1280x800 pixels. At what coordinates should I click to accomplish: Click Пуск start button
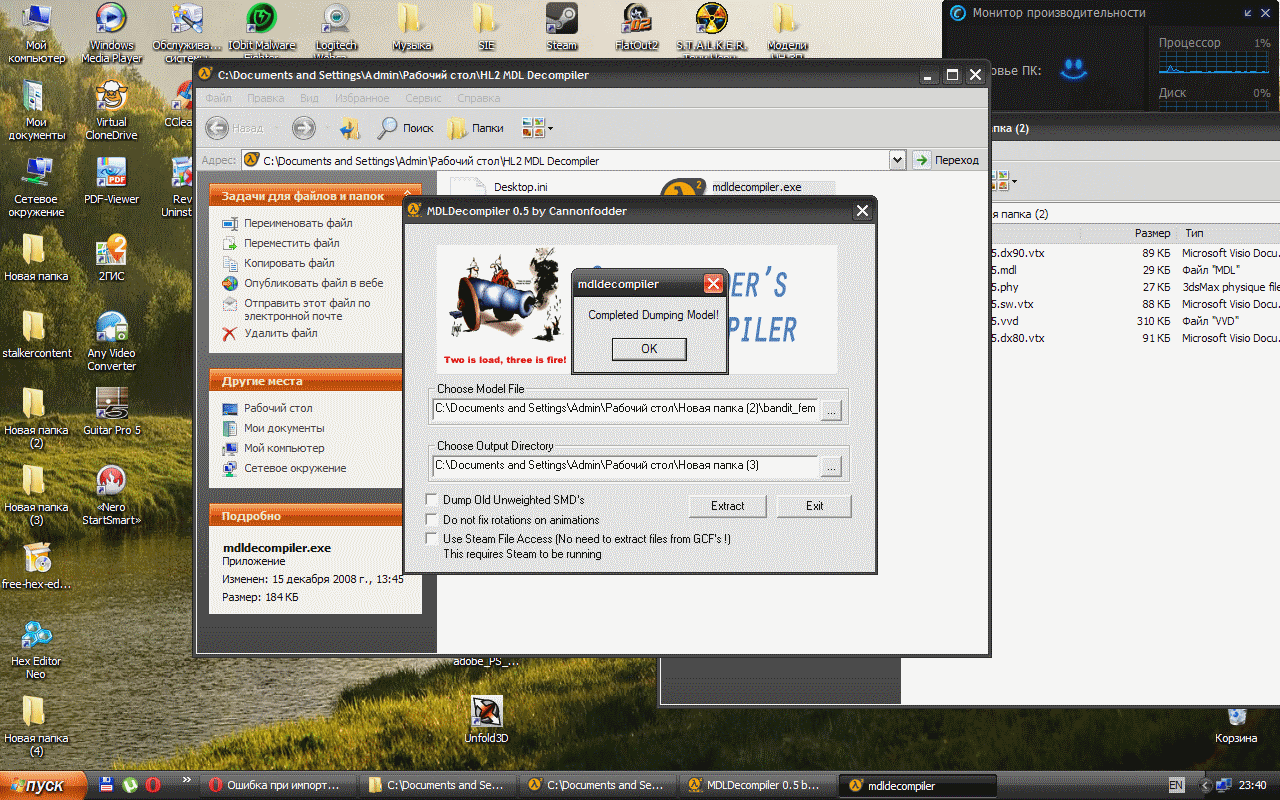(x=45, y=785)
